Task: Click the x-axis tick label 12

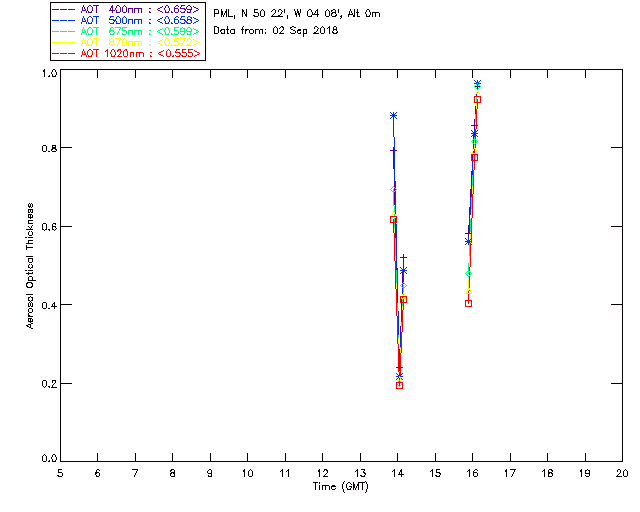Action: pos(322,473)
